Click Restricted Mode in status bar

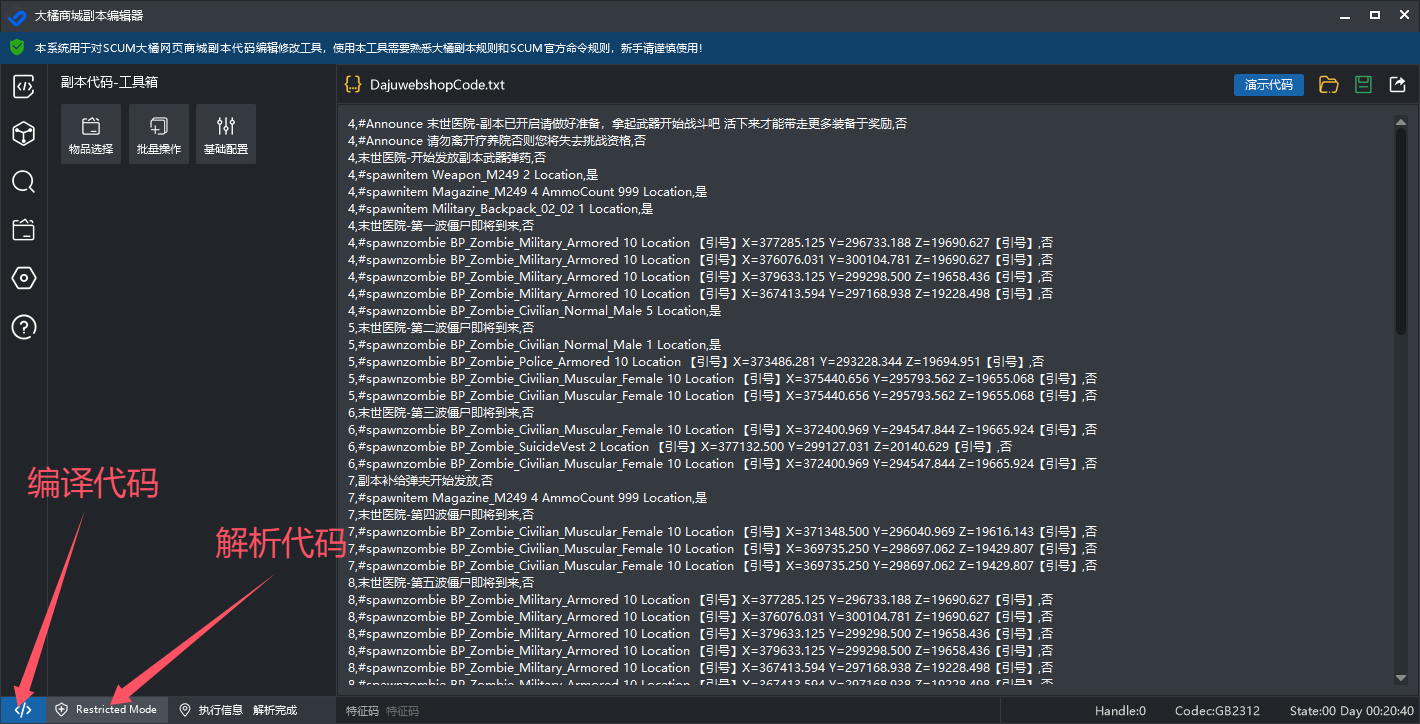[106, 710]
